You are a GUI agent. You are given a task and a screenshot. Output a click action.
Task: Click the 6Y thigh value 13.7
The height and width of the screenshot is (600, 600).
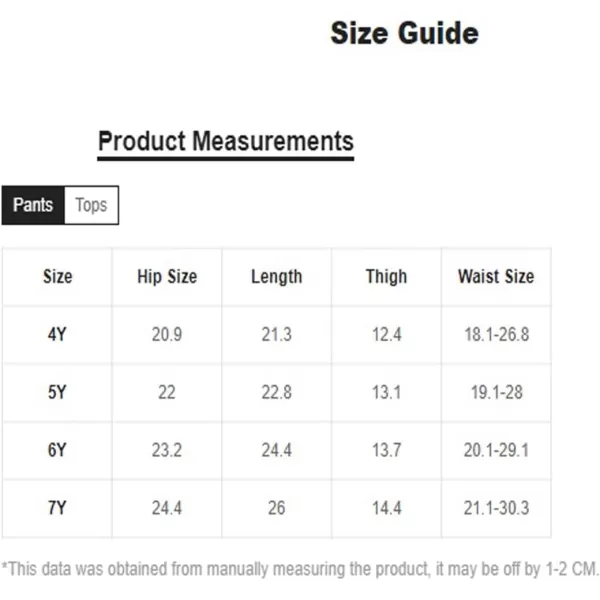[x=386, y=450]
